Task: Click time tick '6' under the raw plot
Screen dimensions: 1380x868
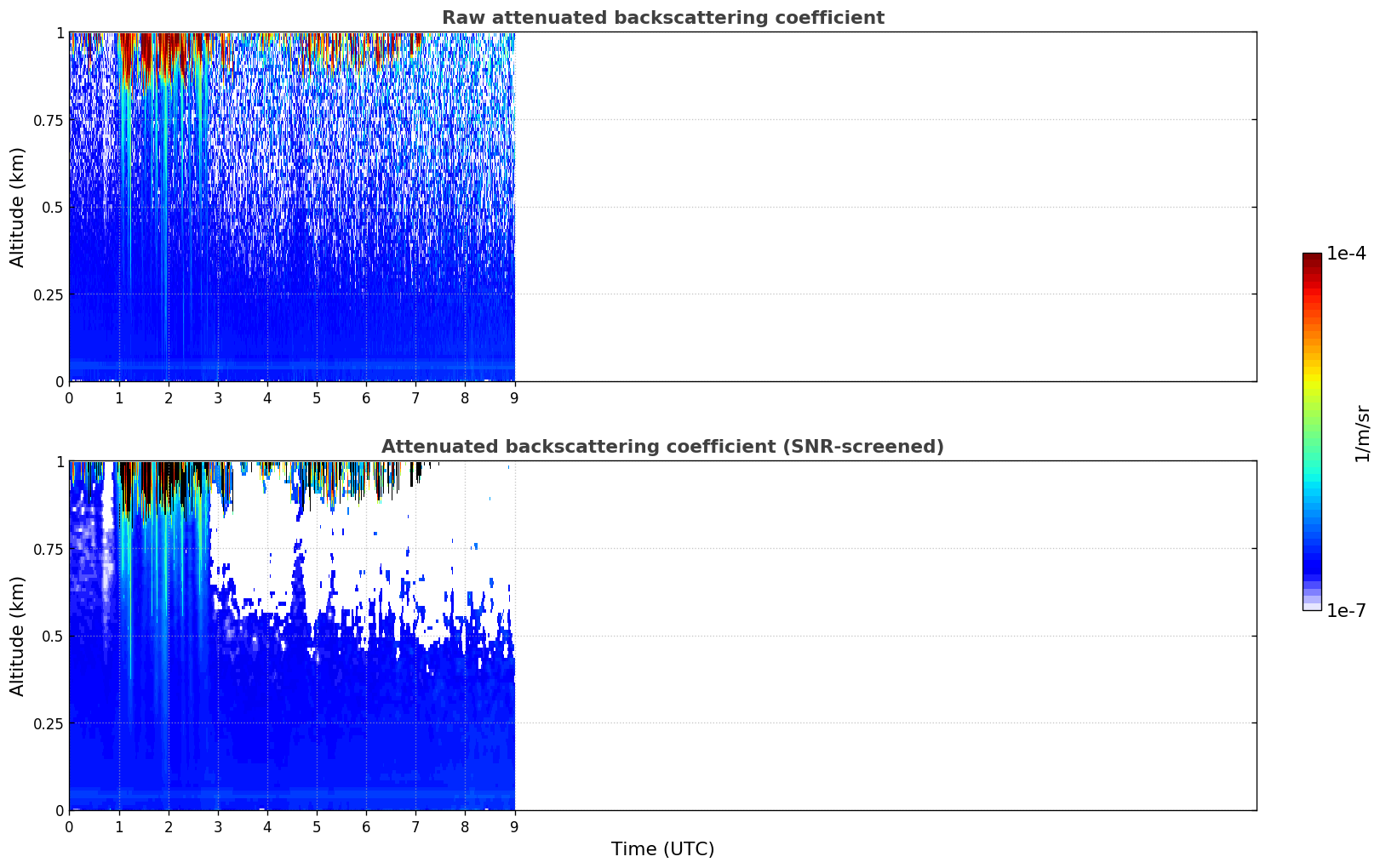Action: click(366, 397)
